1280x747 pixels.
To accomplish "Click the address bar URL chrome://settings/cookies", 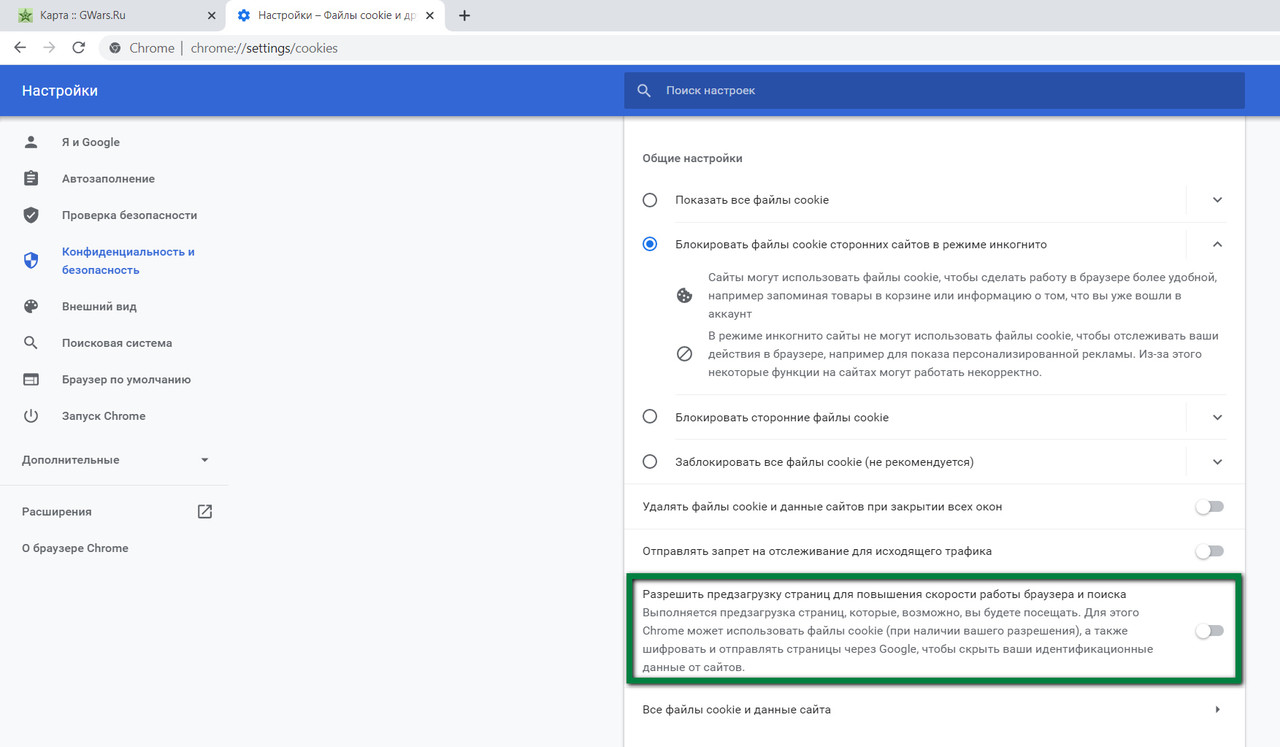I will 264,48.
